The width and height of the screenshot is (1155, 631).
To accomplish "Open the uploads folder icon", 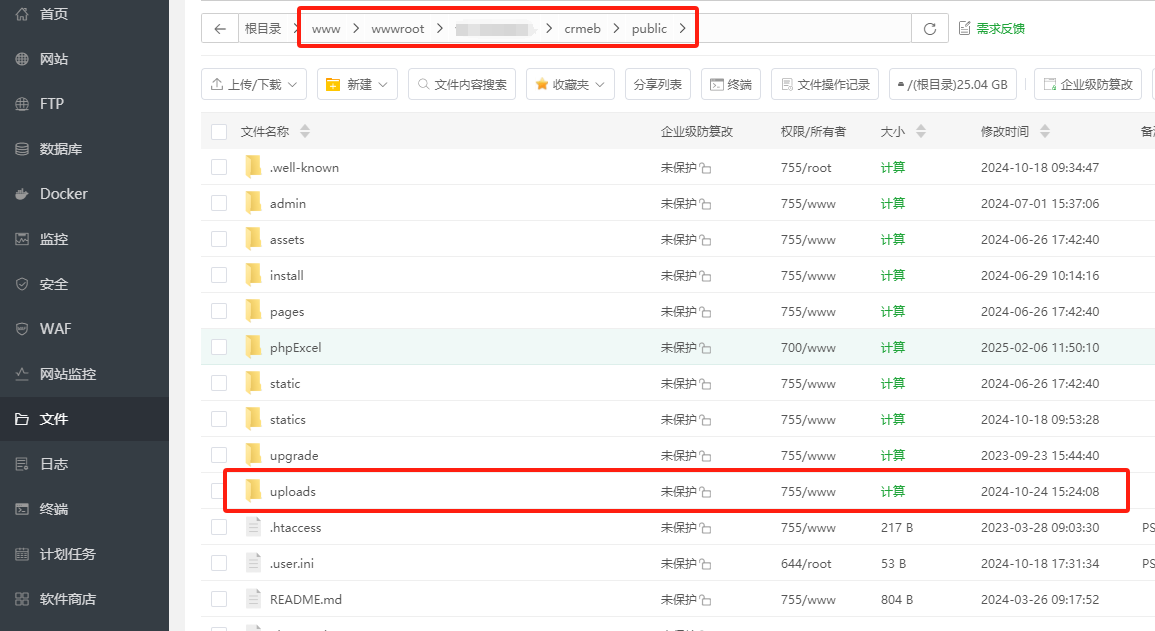I will [253, 491].
